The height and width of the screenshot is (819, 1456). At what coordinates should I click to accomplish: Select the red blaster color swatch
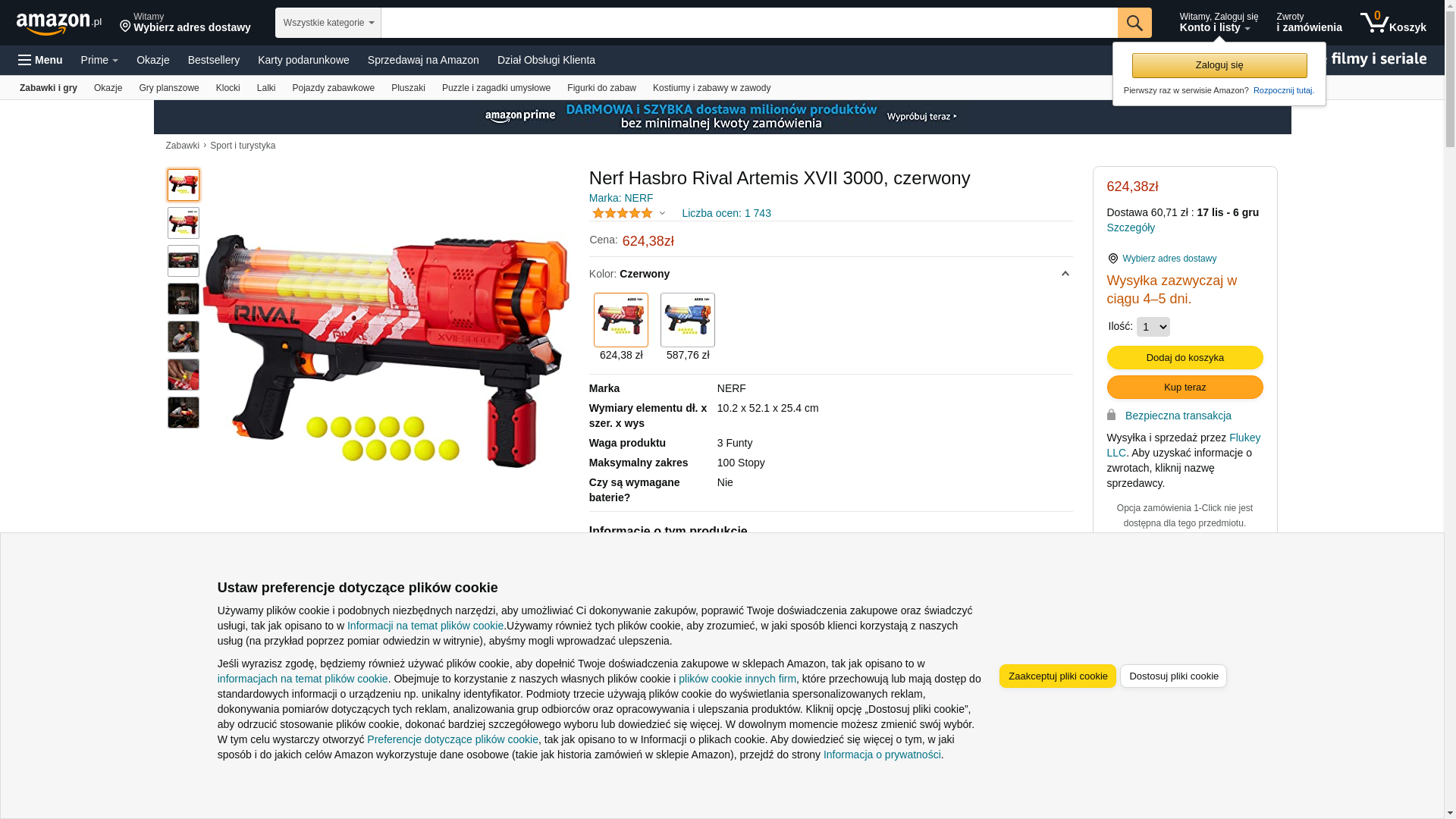[x=621, y=320]
